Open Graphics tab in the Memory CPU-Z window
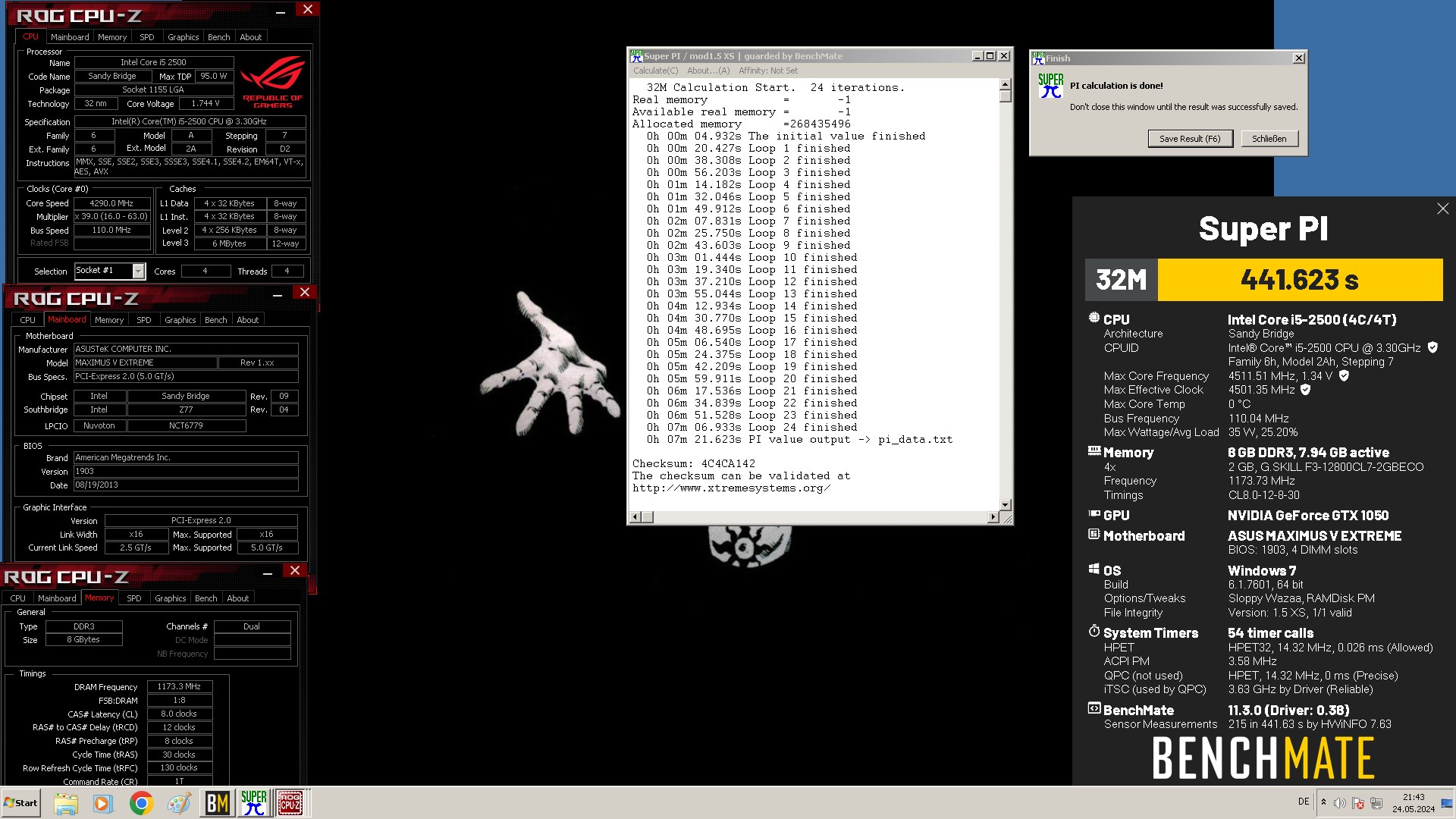The image size is (1456, 819). pyautogui.click(x=170, y=598)
